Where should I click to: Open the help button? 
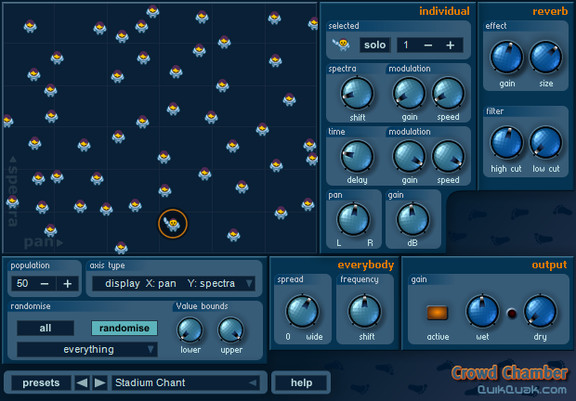pos(301,383)
